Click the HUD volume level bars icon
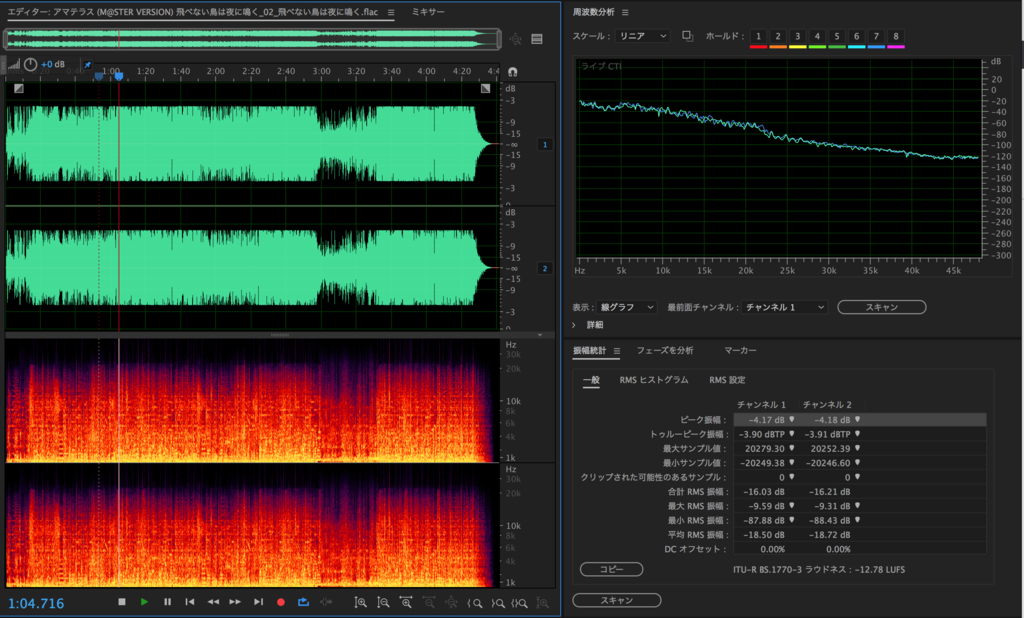 click(x=14, y=64)
